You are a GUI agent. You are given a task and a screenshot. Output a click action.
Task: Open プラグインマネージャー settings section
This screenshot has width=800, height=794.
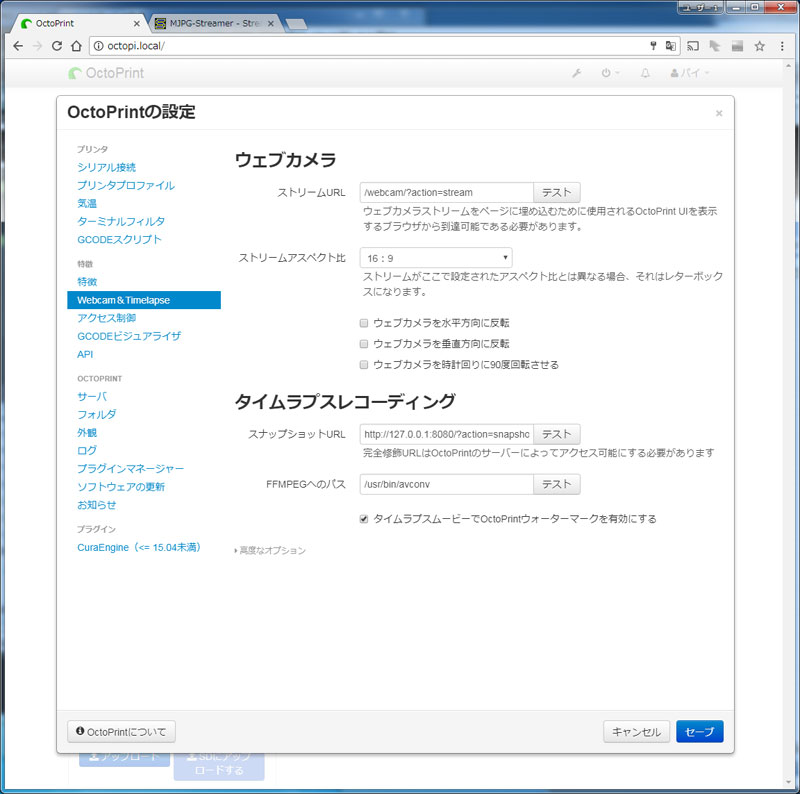click(x=130, y=468)
